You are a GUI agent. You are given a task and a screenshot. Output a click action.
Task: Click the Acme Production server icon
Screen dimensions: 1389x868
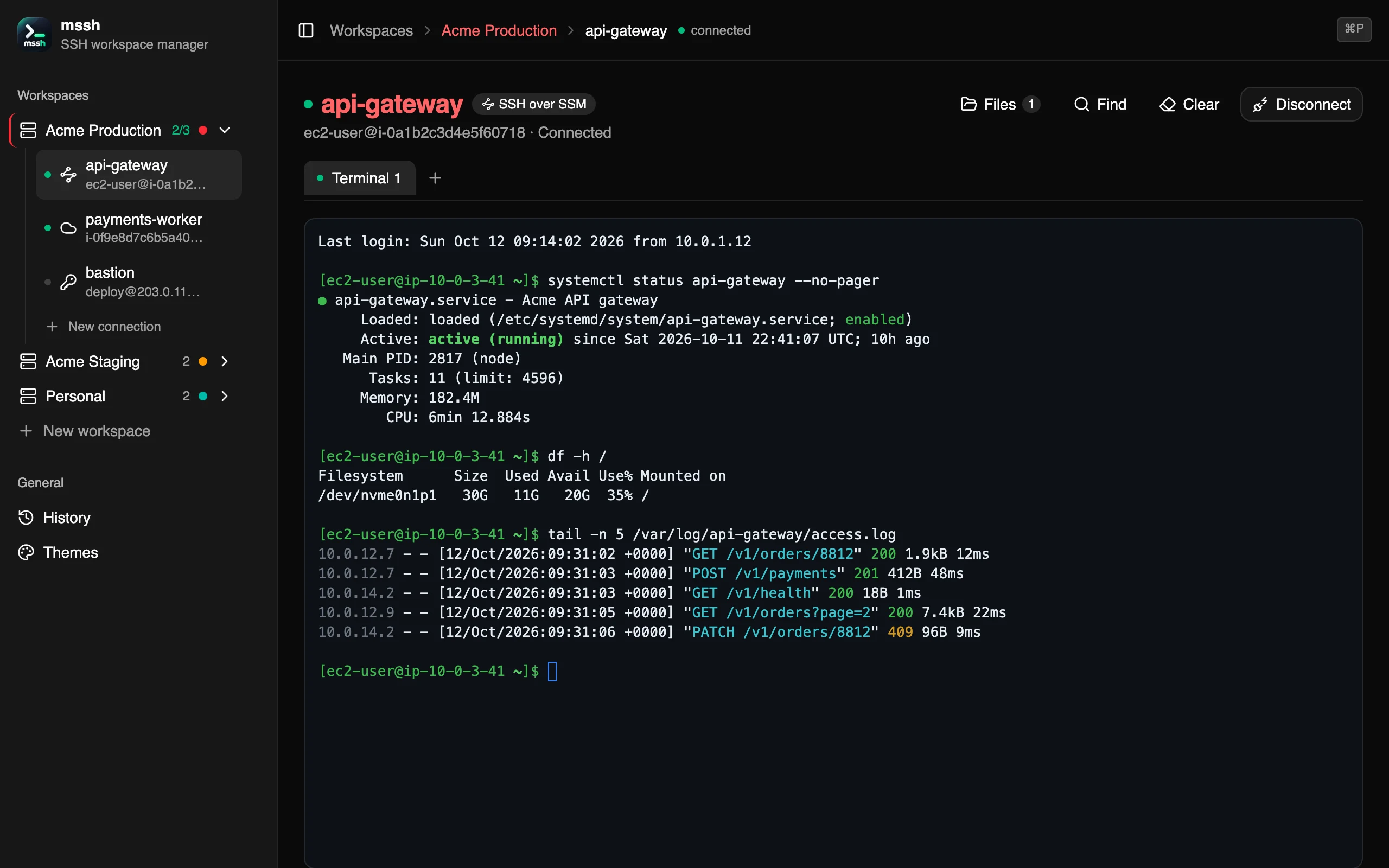click(x=28, y=130)
